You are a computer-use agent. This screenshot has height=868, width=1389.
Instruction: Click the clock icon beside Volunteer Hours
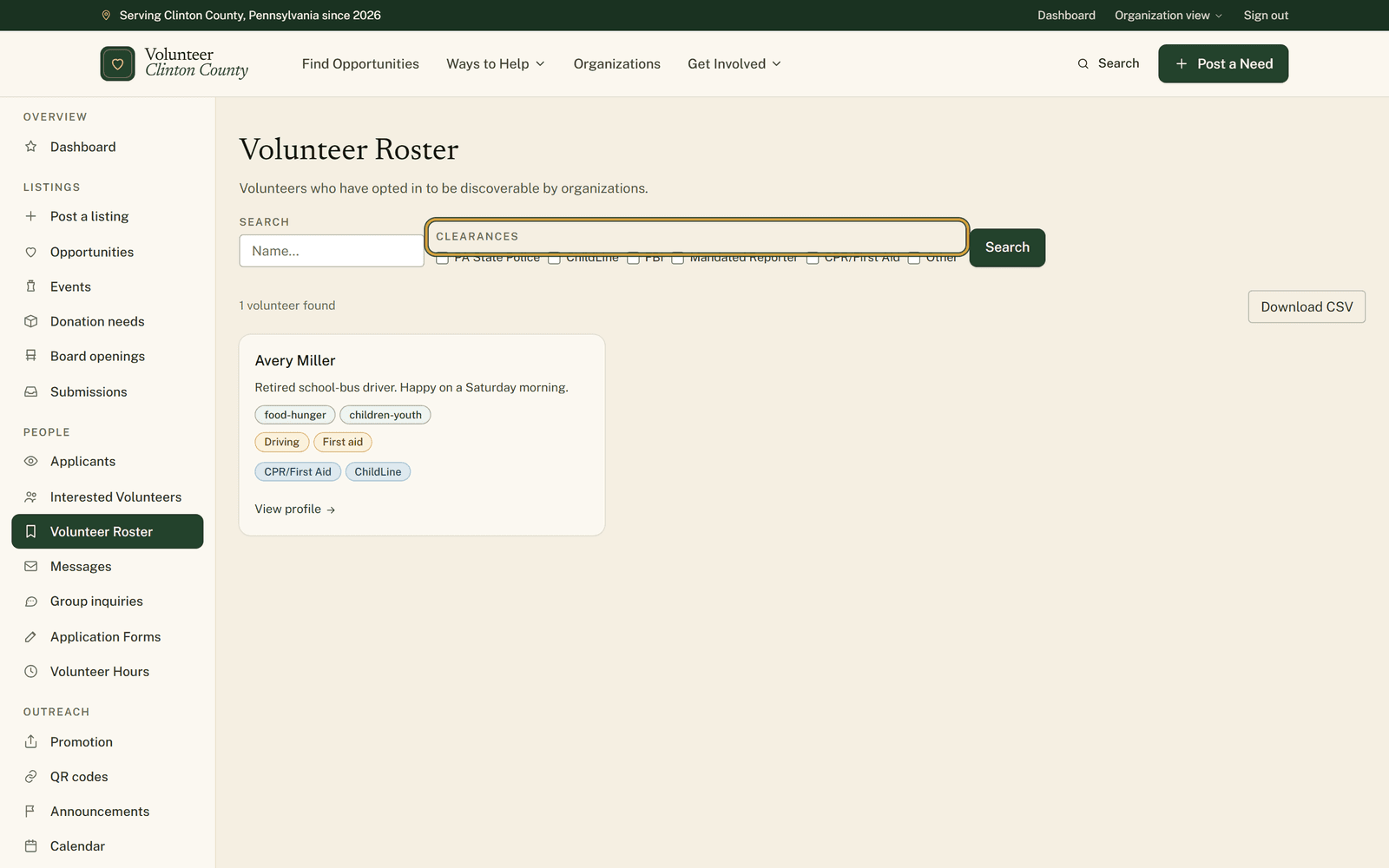[31, 671]
